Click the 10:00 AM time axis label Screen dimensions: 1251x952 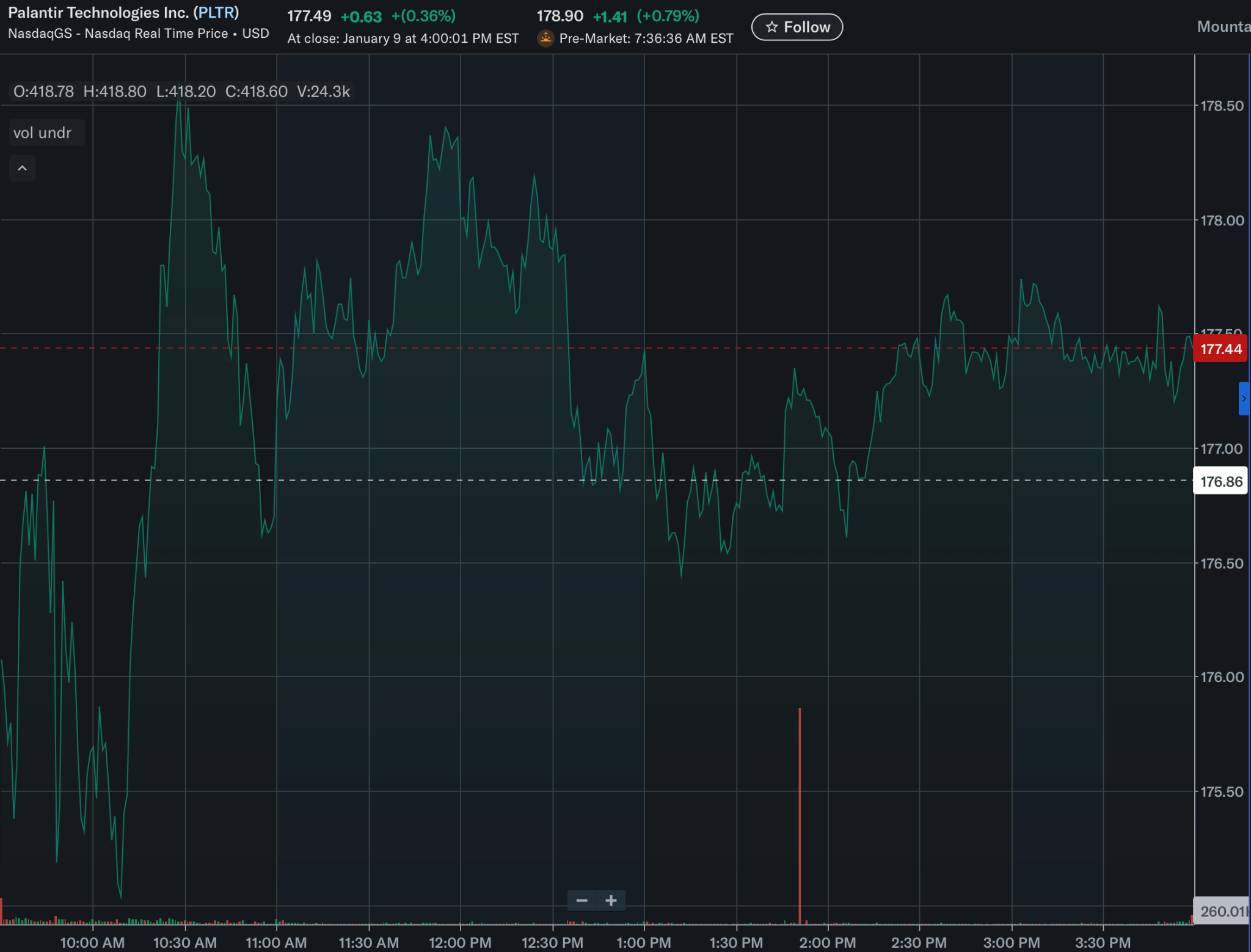(x=92, y=942)
